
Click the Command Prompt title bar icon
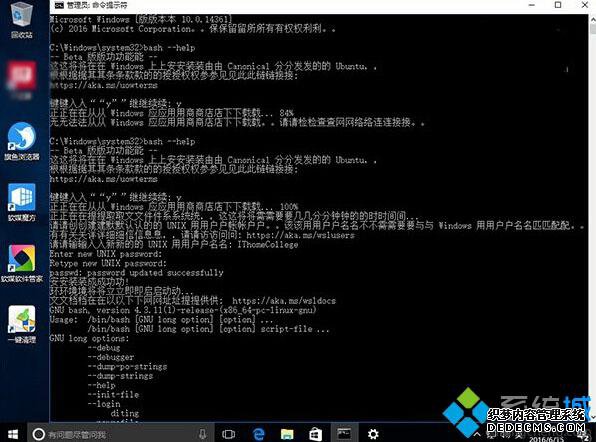[x=59, y=5]
